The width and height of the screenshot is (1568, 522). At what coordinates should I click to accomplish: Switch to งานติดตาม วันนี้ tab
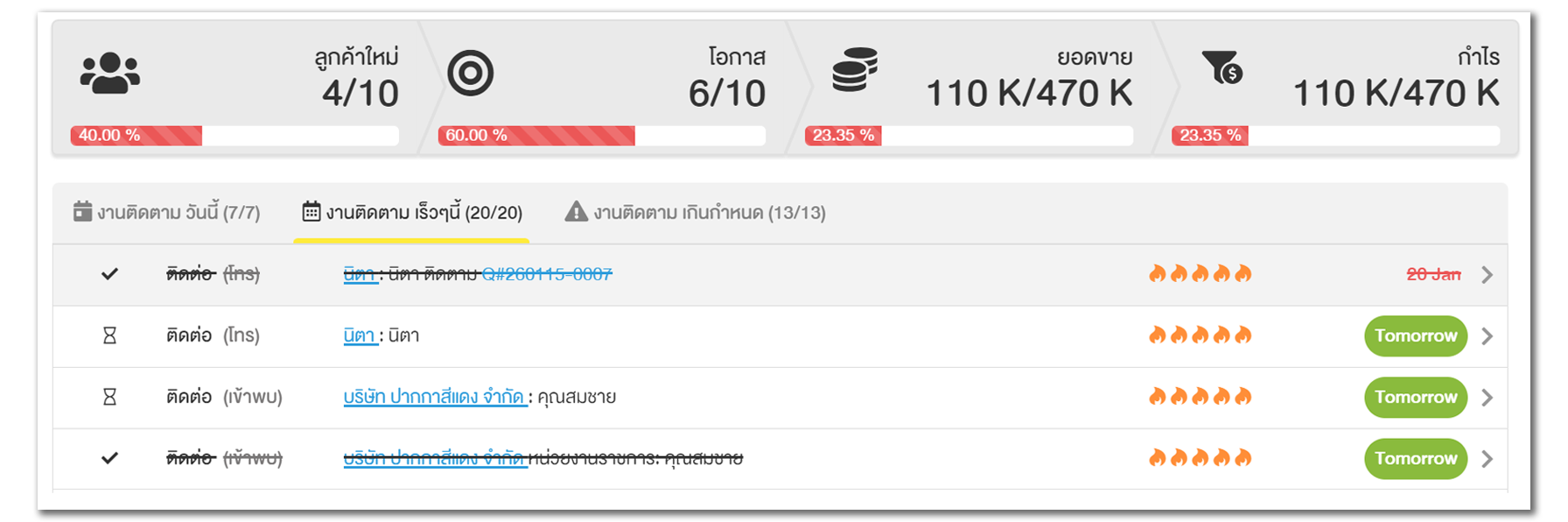click(x=171, y=211)
